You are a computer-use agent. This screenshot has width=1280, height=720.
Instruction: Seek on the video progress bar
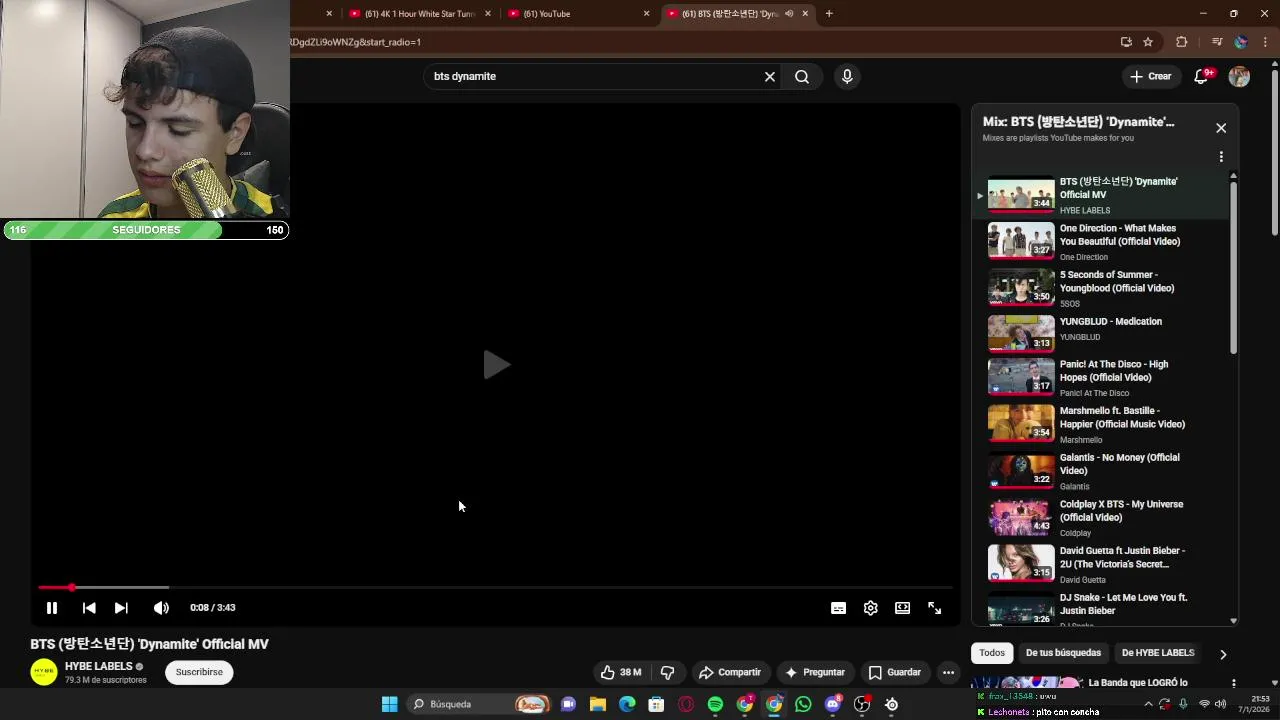[495, 587]
